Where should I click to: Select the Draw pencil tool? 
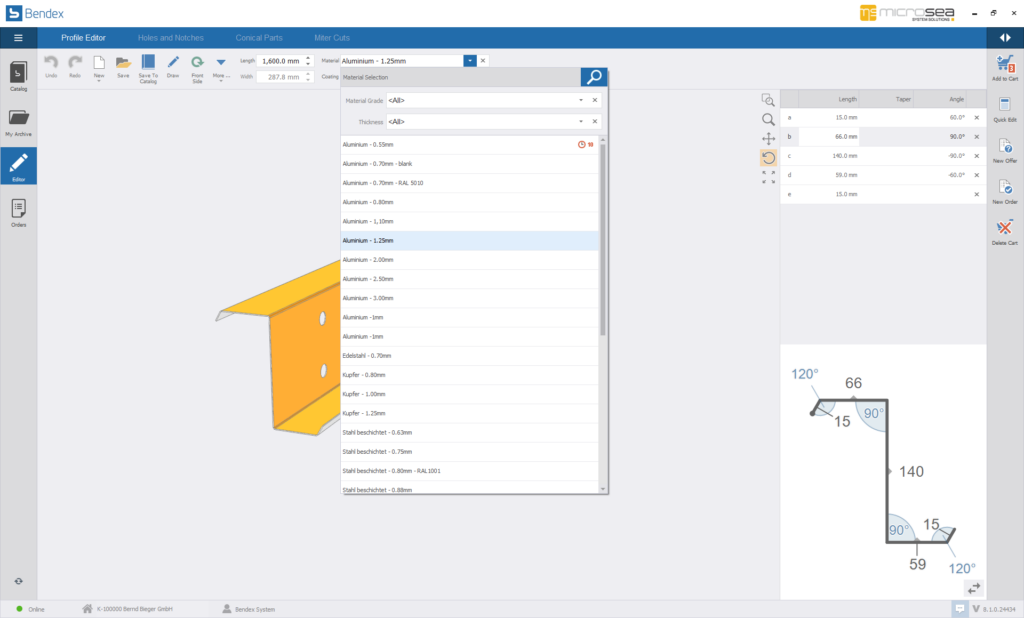(x=173, y=65)
